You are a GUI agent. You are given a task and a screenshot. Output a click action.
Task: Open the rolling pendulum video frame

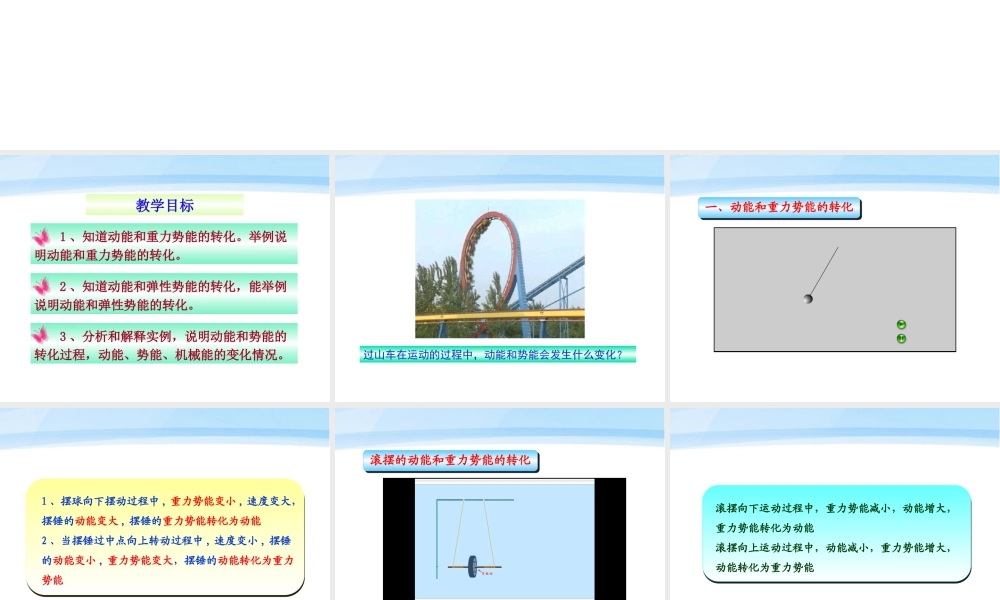pyautogui.click(x=504, y=539)
